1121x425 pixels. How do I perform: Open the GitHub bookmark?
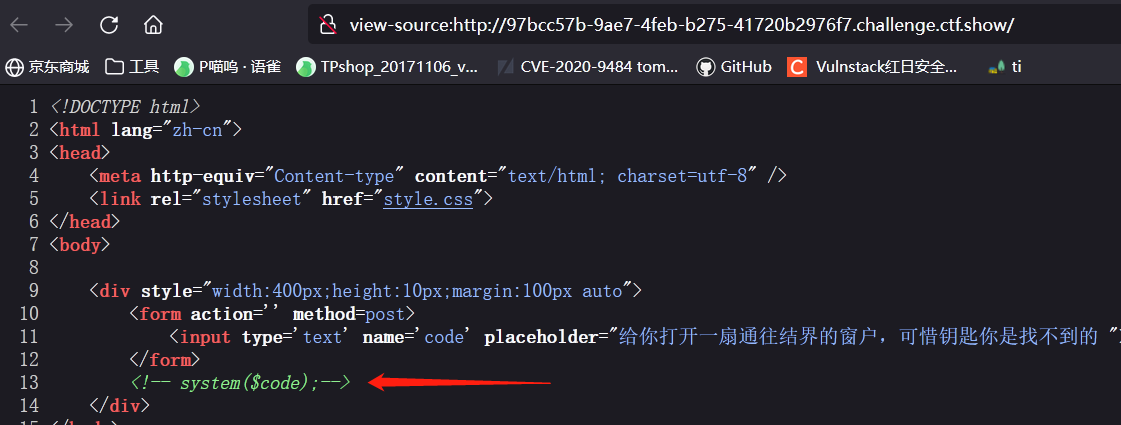click(x=734, y=67)
